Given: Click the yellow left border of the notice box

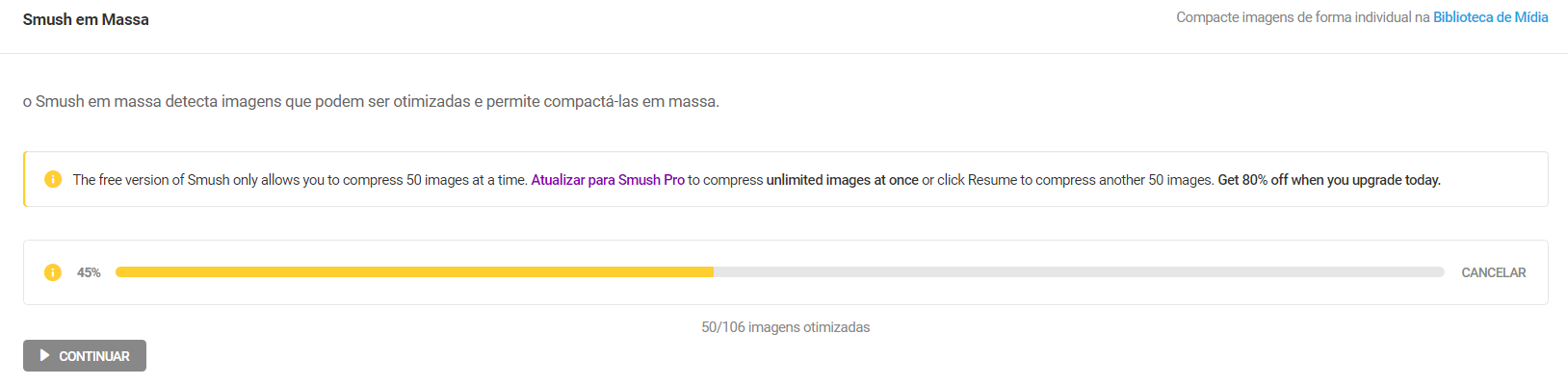Looking at the screenshot, I should pos(24,179).
